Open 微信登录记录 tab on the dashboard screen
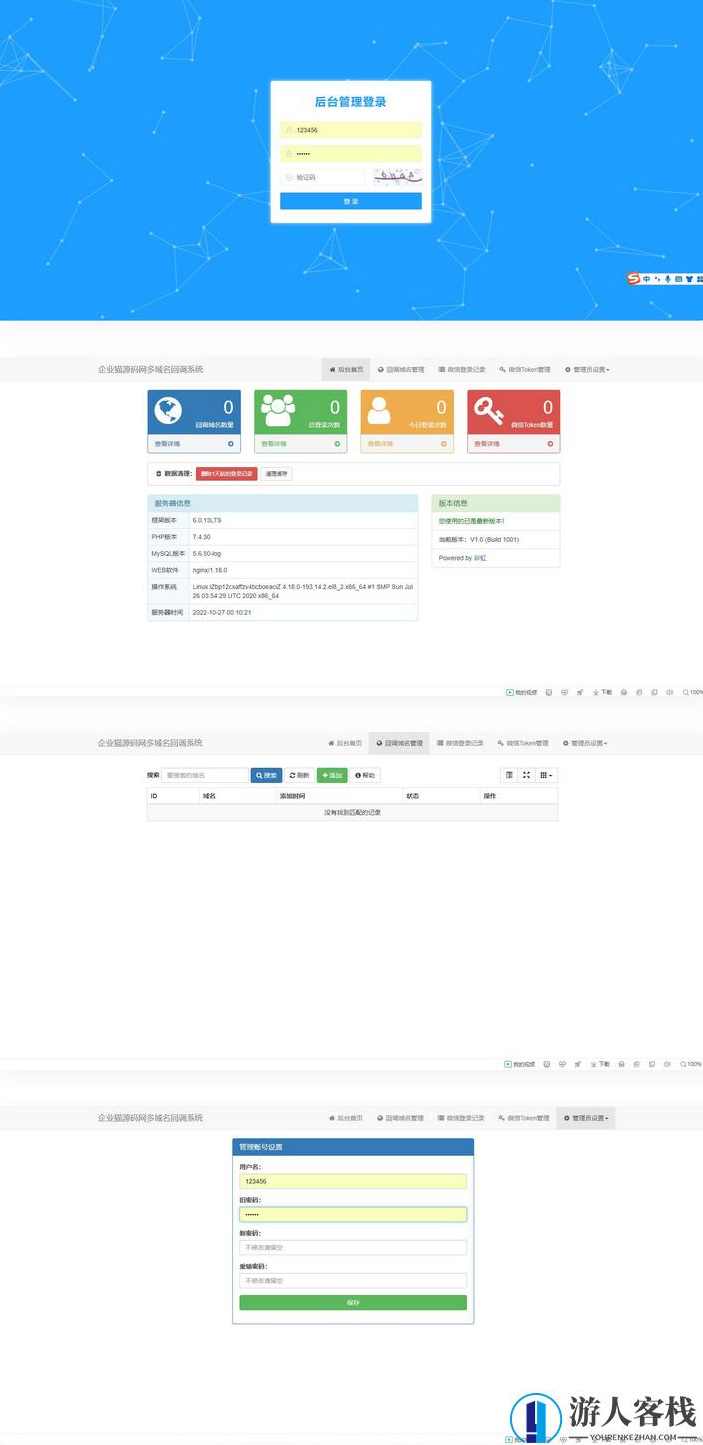The width and height of the screenshot is (703, 1445). coord(461,369)
